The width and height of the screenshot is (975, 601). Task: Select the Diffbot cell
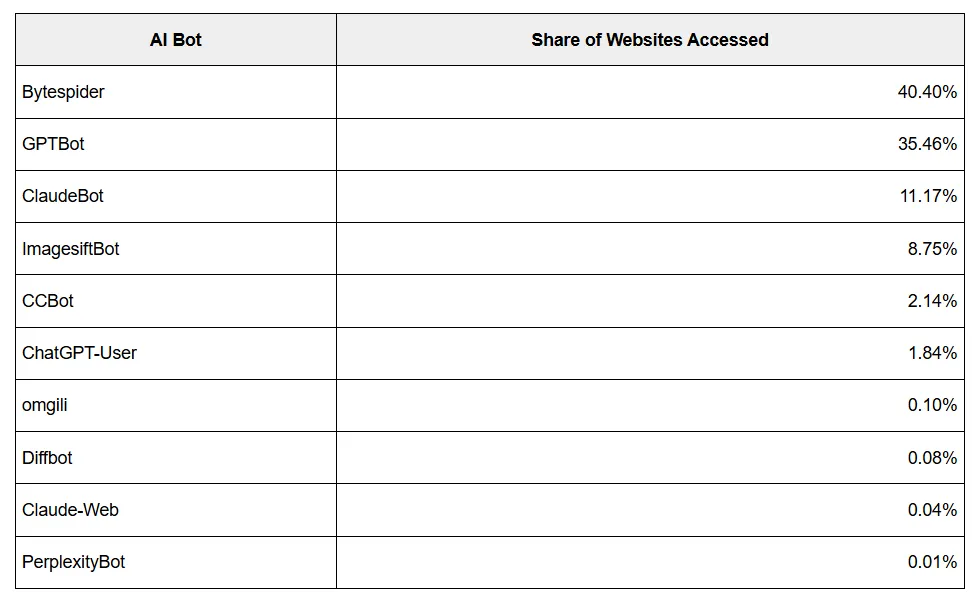pos(47,458)
